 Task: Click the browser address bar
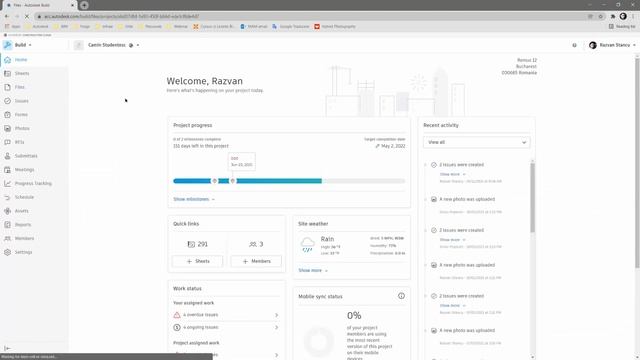tap(310, 16)
